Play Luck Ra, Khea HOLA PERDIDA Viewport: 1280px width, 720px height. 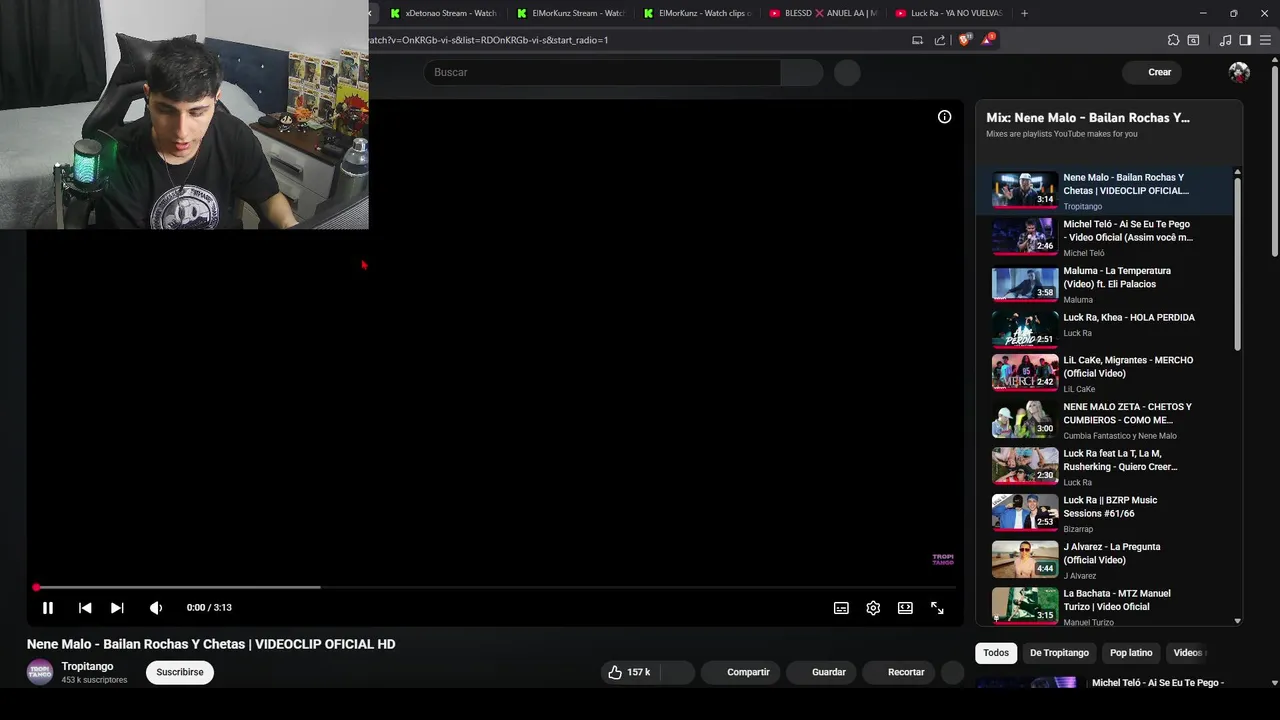[1104, 328]
